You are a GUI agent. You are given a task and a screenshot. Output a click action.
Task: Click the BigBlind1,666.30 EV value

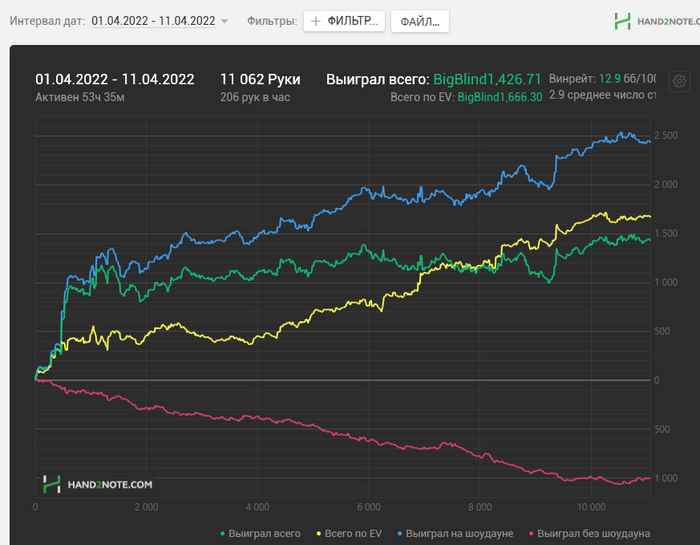click(x=500, y=97)
